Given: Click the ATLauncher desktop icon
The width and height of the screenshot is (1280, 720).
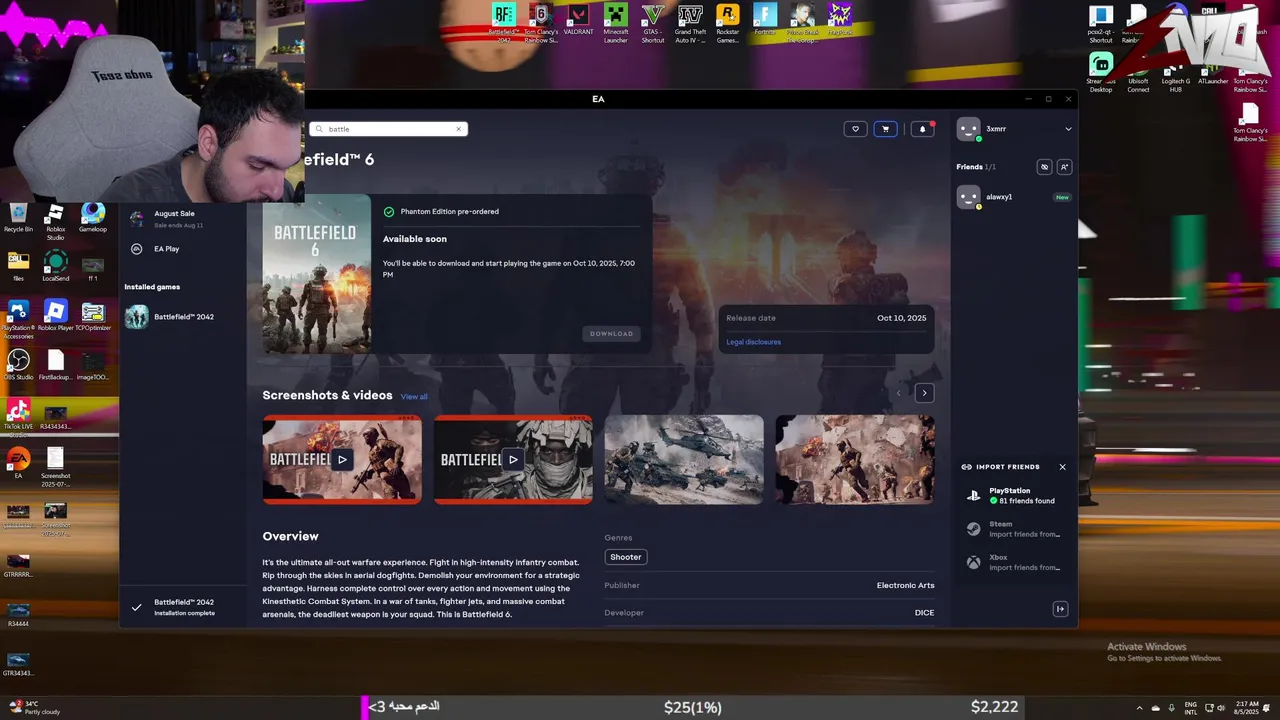Looking at the screenshot, I should (x=1213, y=72).
